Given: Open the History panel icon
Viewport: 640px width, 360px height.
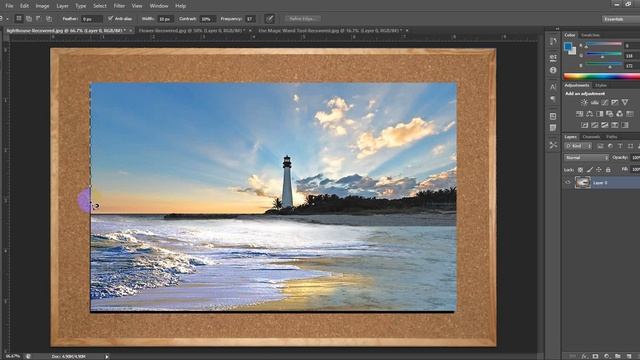Looking at the screenshot, I should [x=553, y=42].
